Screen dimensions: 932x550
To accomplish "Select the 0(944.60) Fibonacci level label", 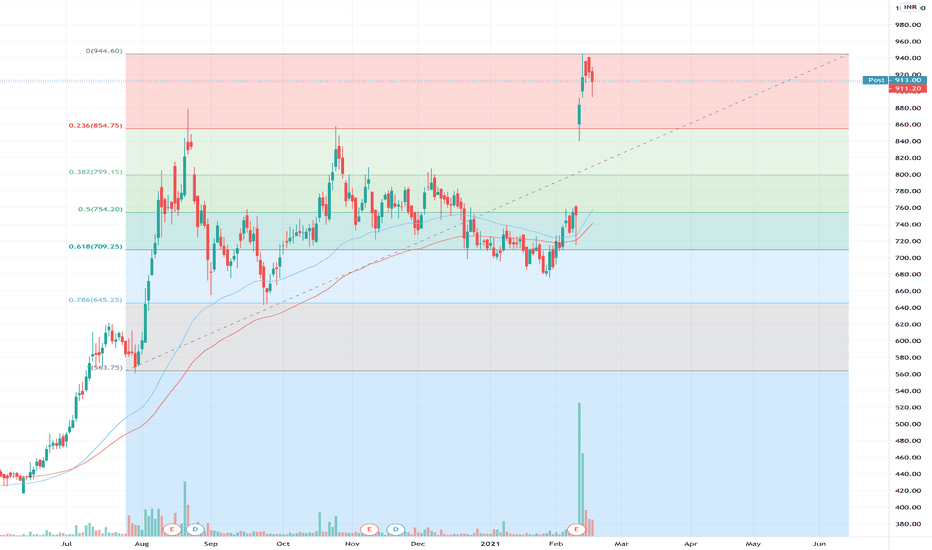I will click(104, 51).
